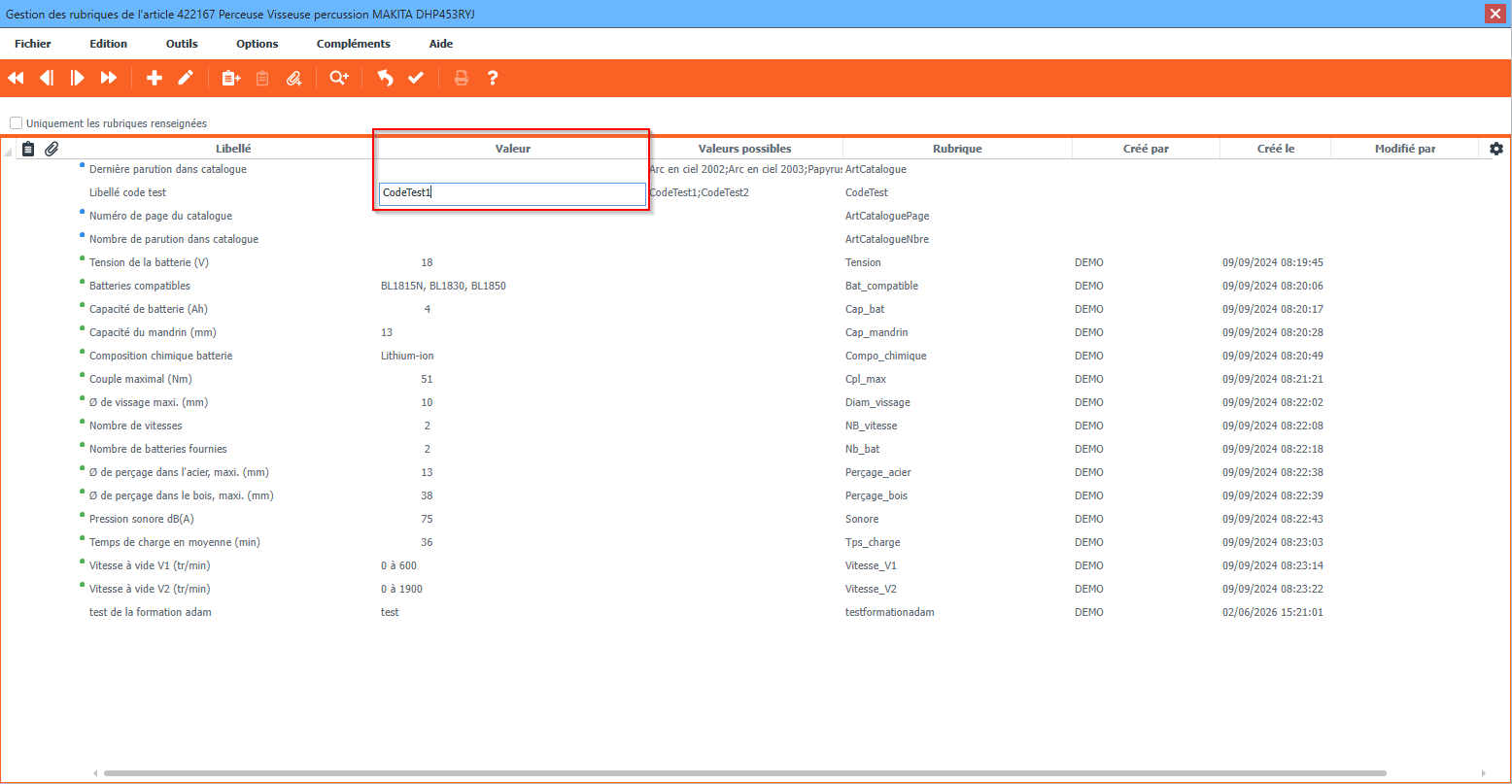The width and height of the screenshot is (1512, 784).
Task: Open the Edition menu
Action: [x=108, y=44]
